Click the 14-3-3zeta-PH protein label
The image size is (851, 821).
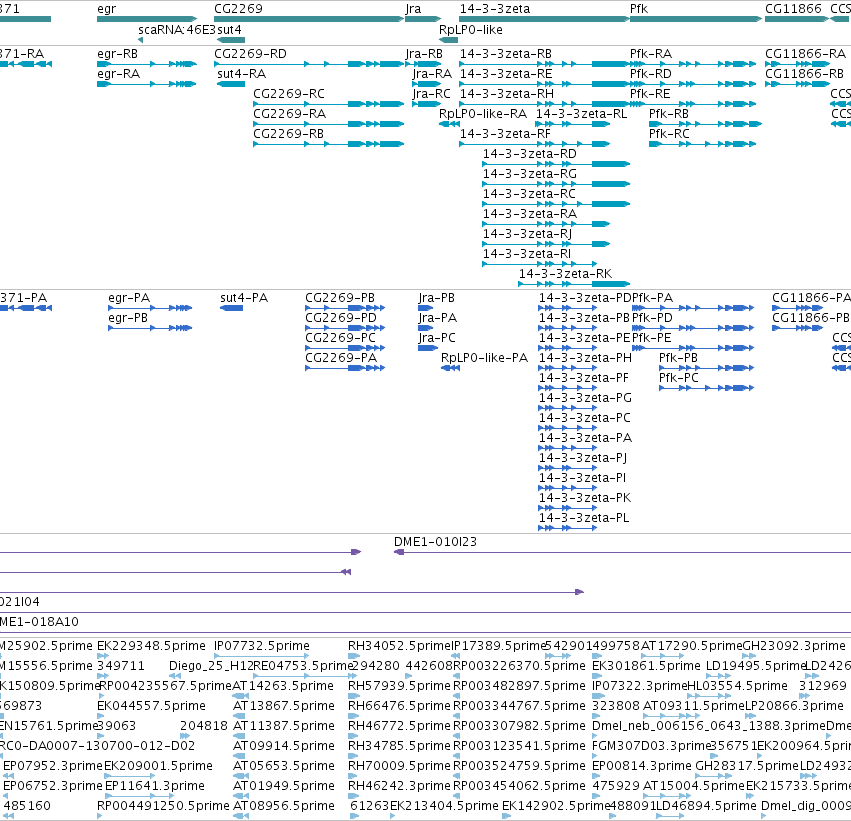coord(585,358)
